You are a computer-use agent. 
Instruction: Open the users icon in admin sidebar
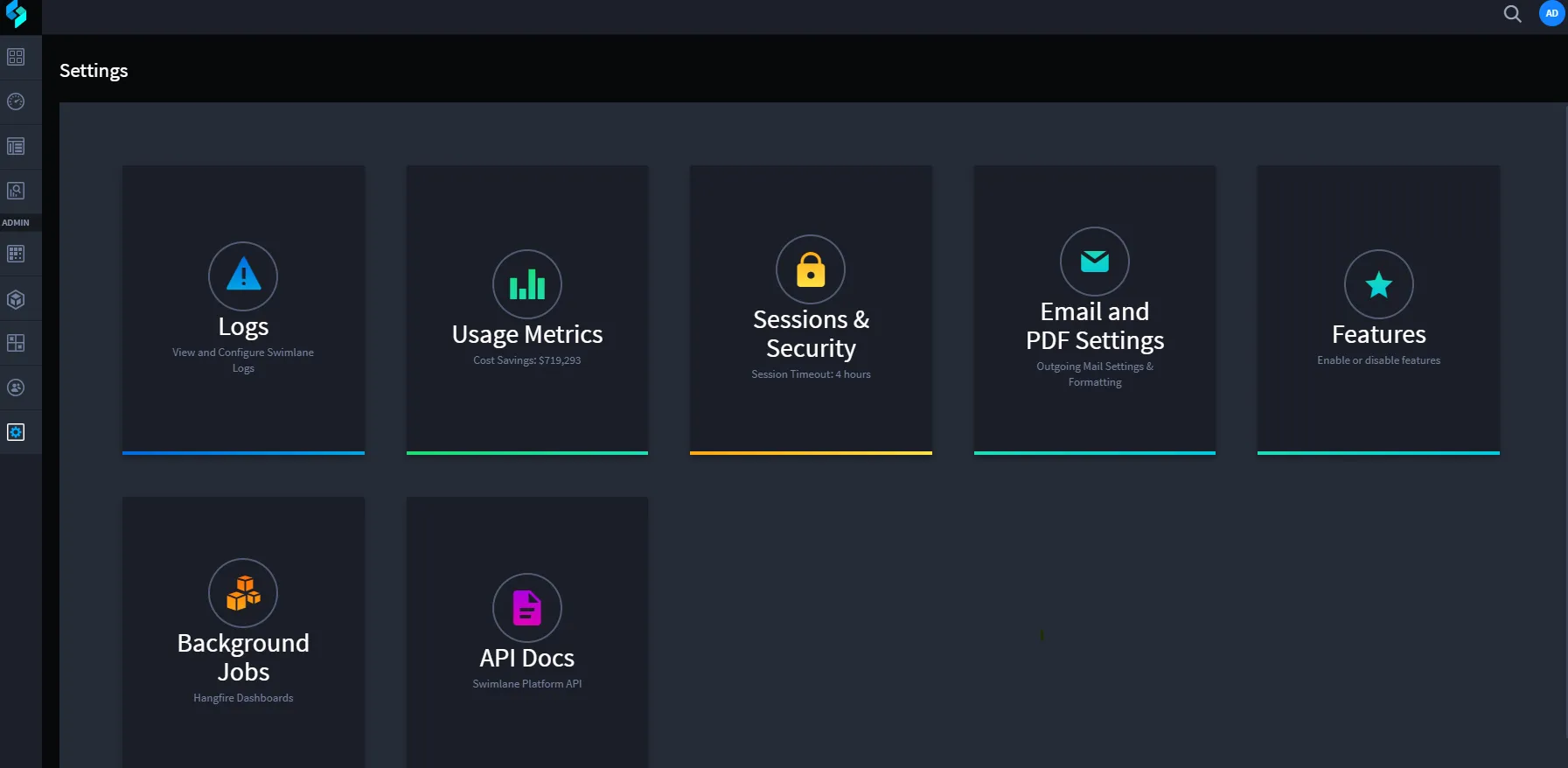[16, 387]
